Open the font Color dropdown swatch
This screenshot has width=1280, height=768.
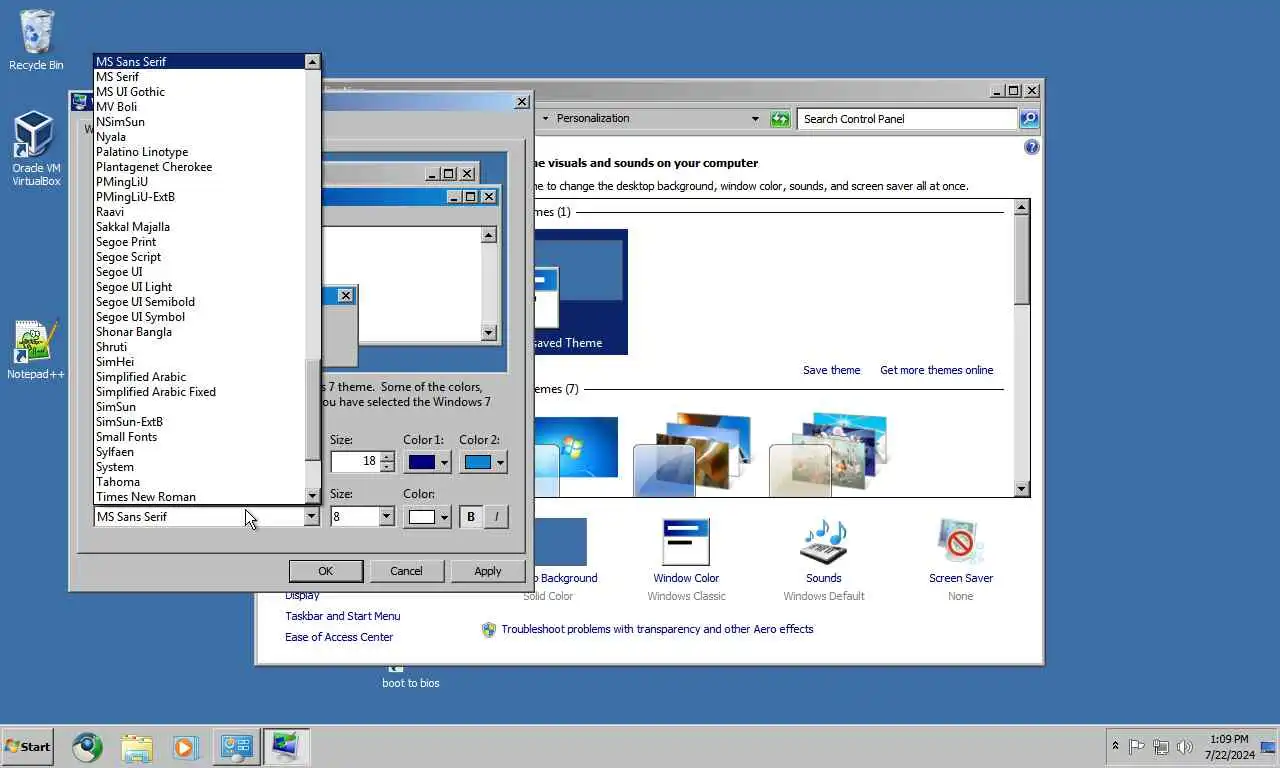tap(428, 517)
